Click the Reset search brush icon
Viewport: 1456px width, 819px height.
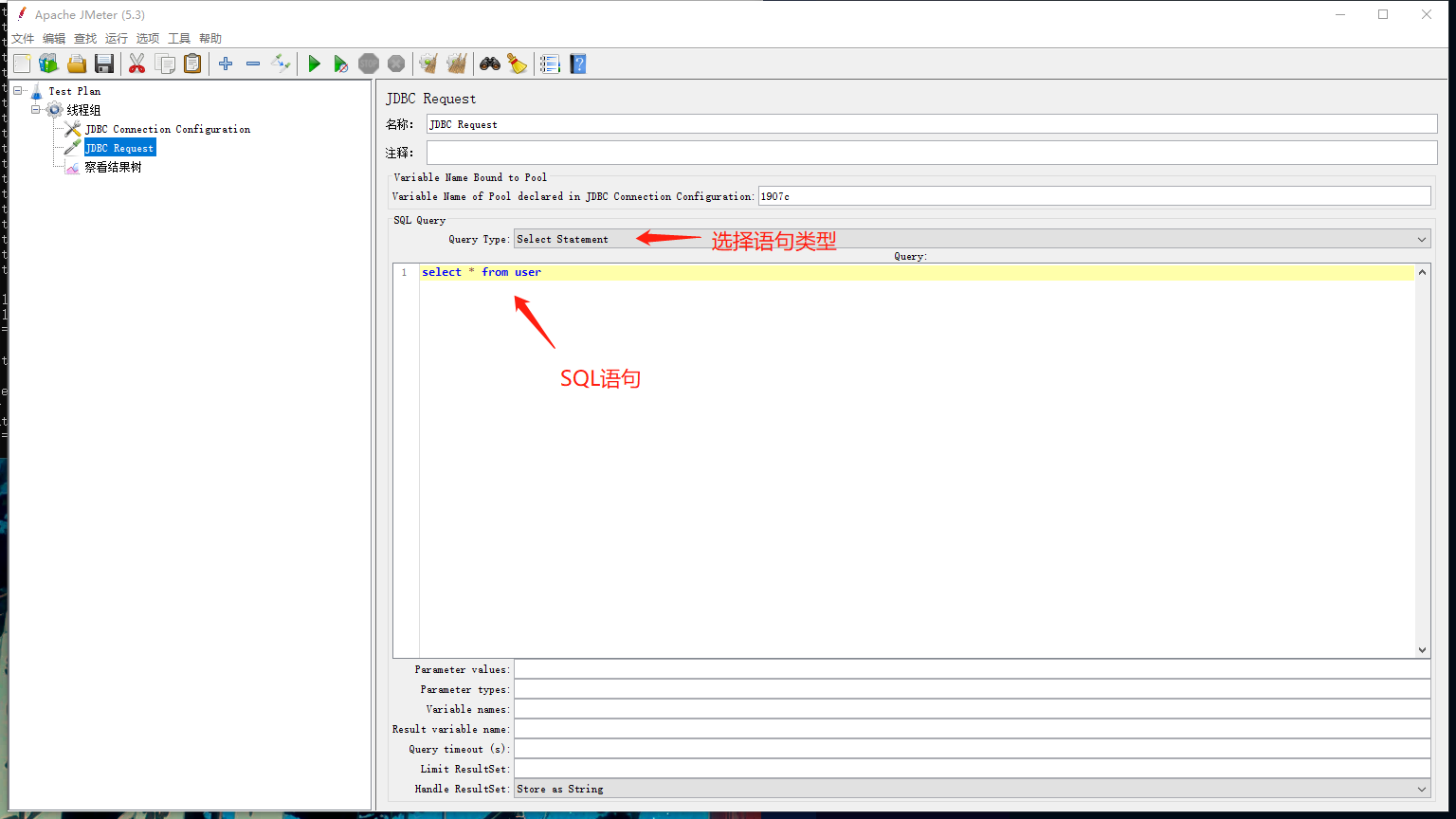[x=517, y=64]
